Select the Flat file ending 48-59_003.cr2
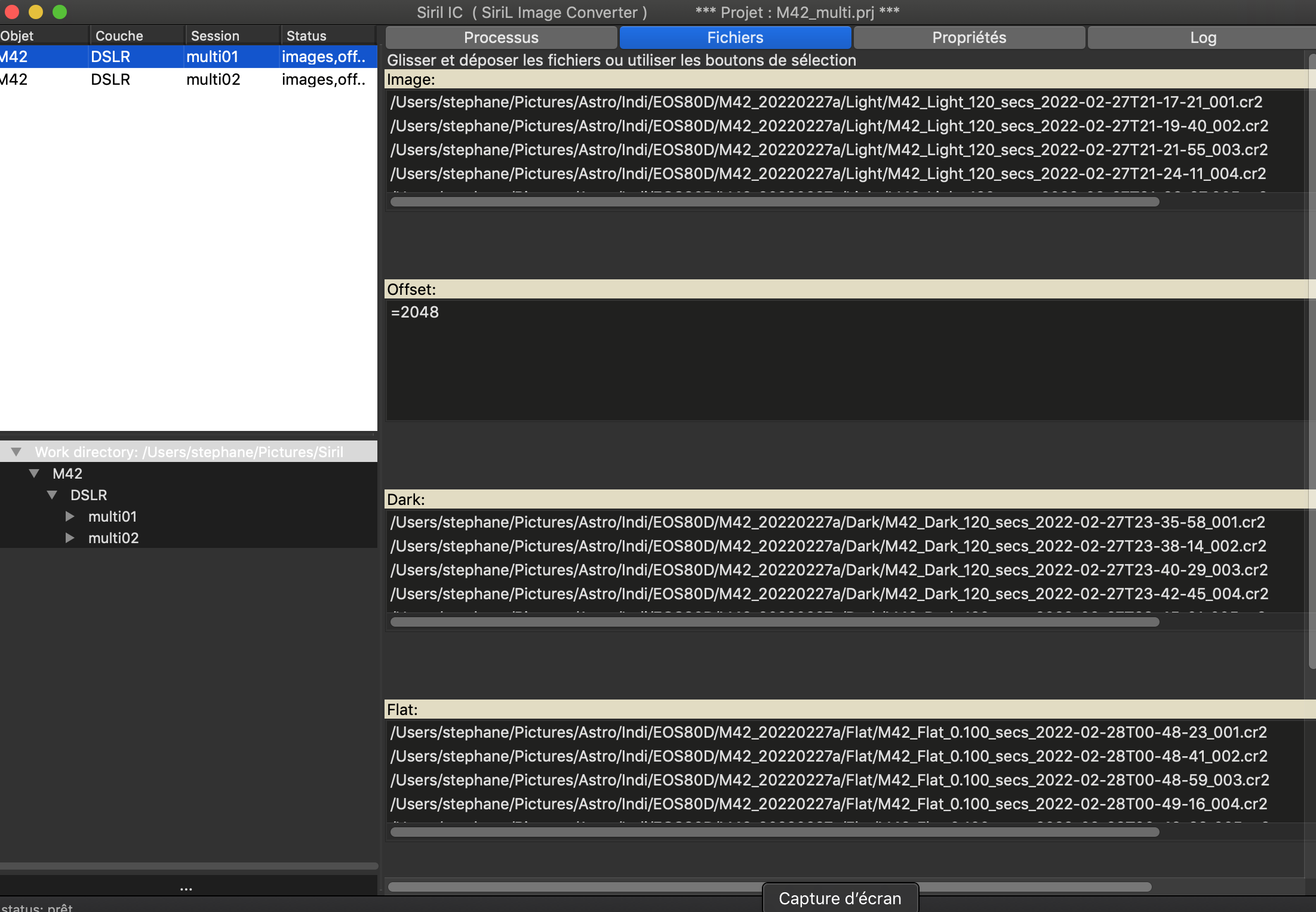Image resolution: width=1316 pixels, height=912 pixels. [x=829, y=780]
